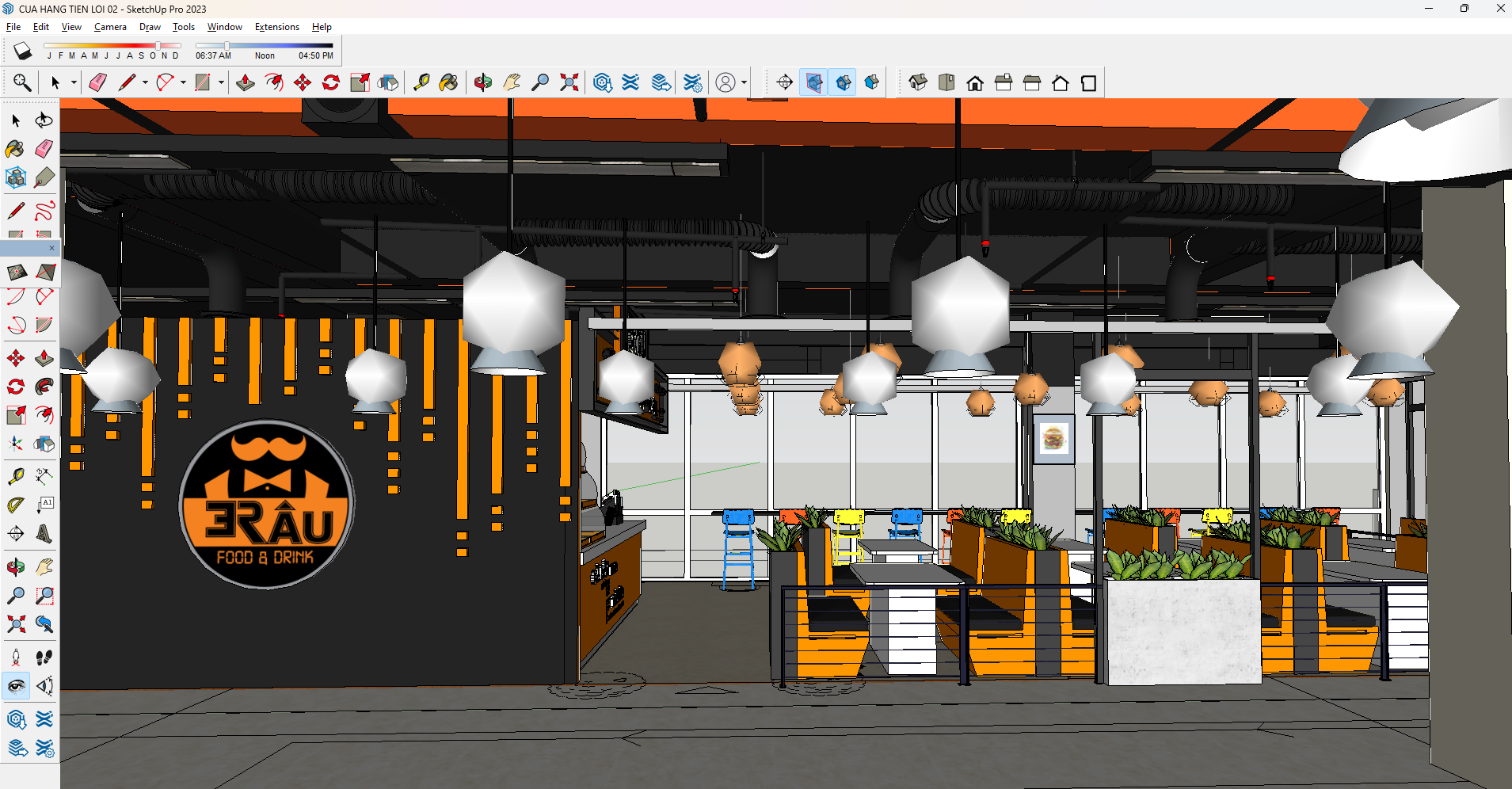
Task: Select the Walk footprints tool
Action: pyautogui.click(x=44, y=657)
